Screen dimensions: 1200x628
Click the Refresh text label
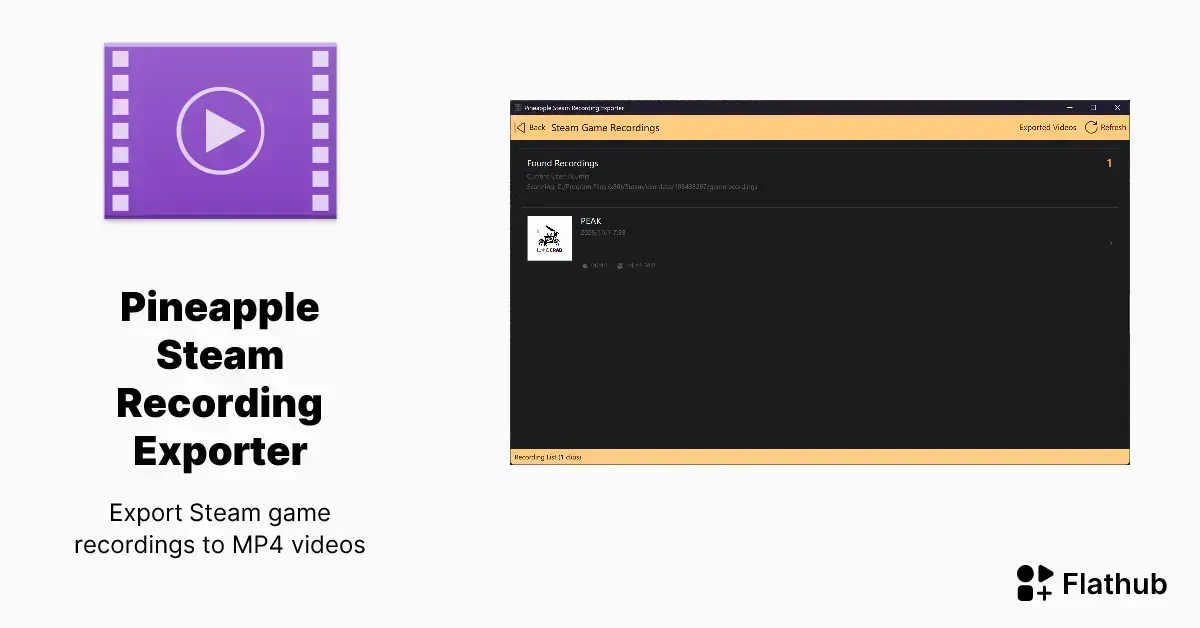(x=1113, y=128)
